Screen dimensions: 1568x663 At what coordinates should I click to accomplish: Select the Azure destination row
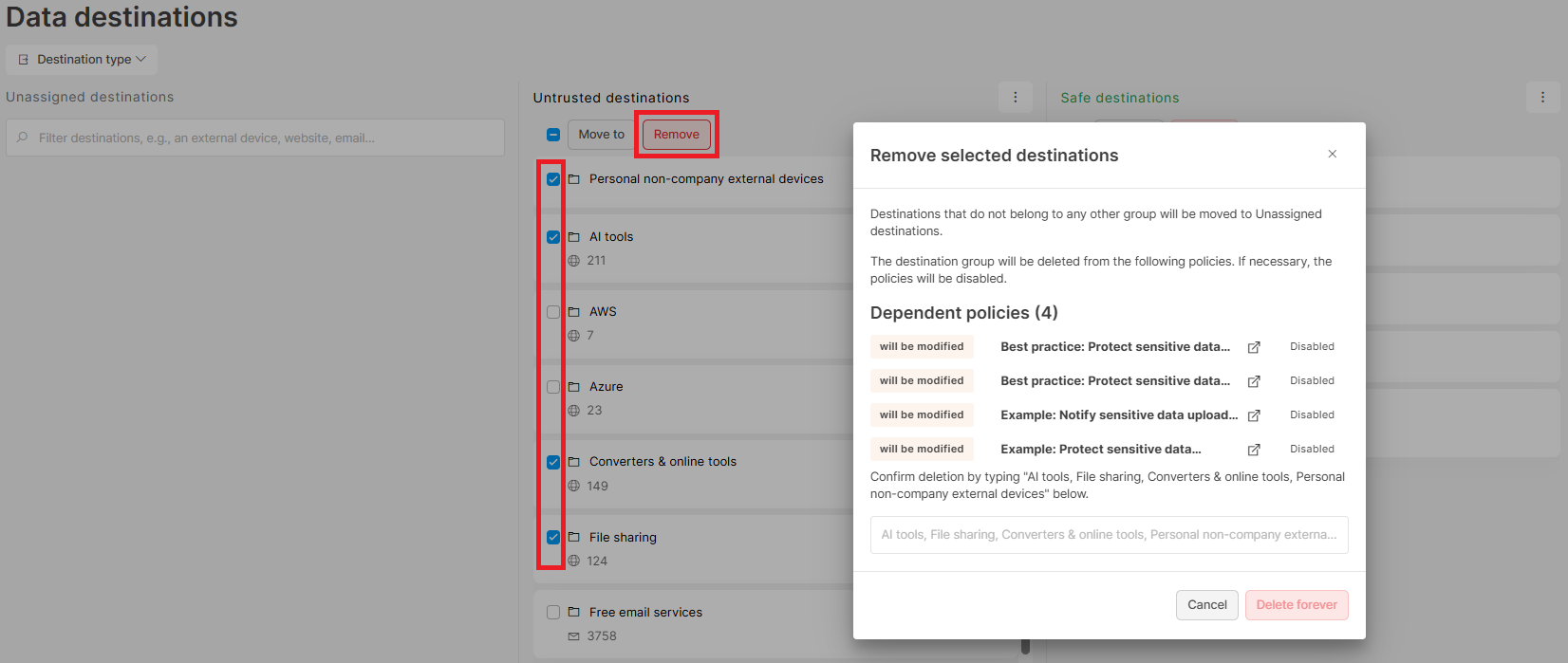[695, 398]
